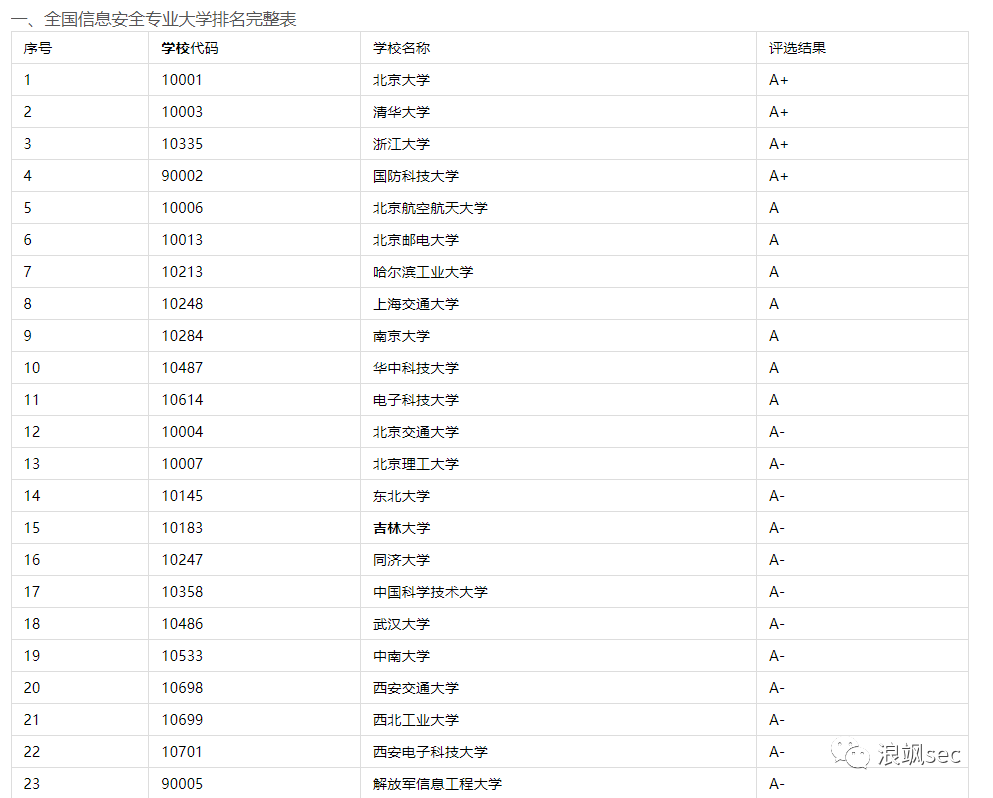
Task: Click school code 10248
Action: click(182, 304)
